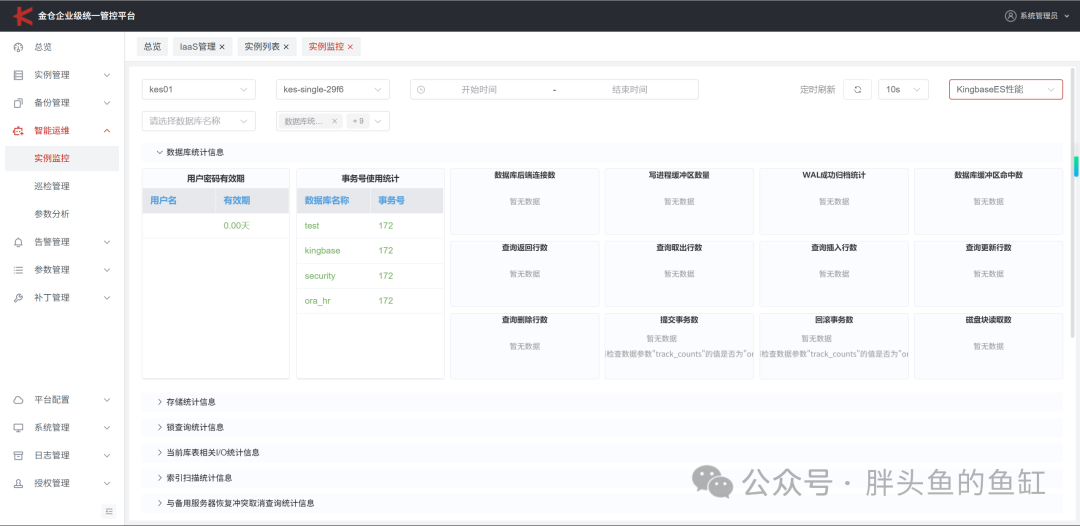
Task: Click the 系统管理 monitor icon
Action: click(19, 428)
